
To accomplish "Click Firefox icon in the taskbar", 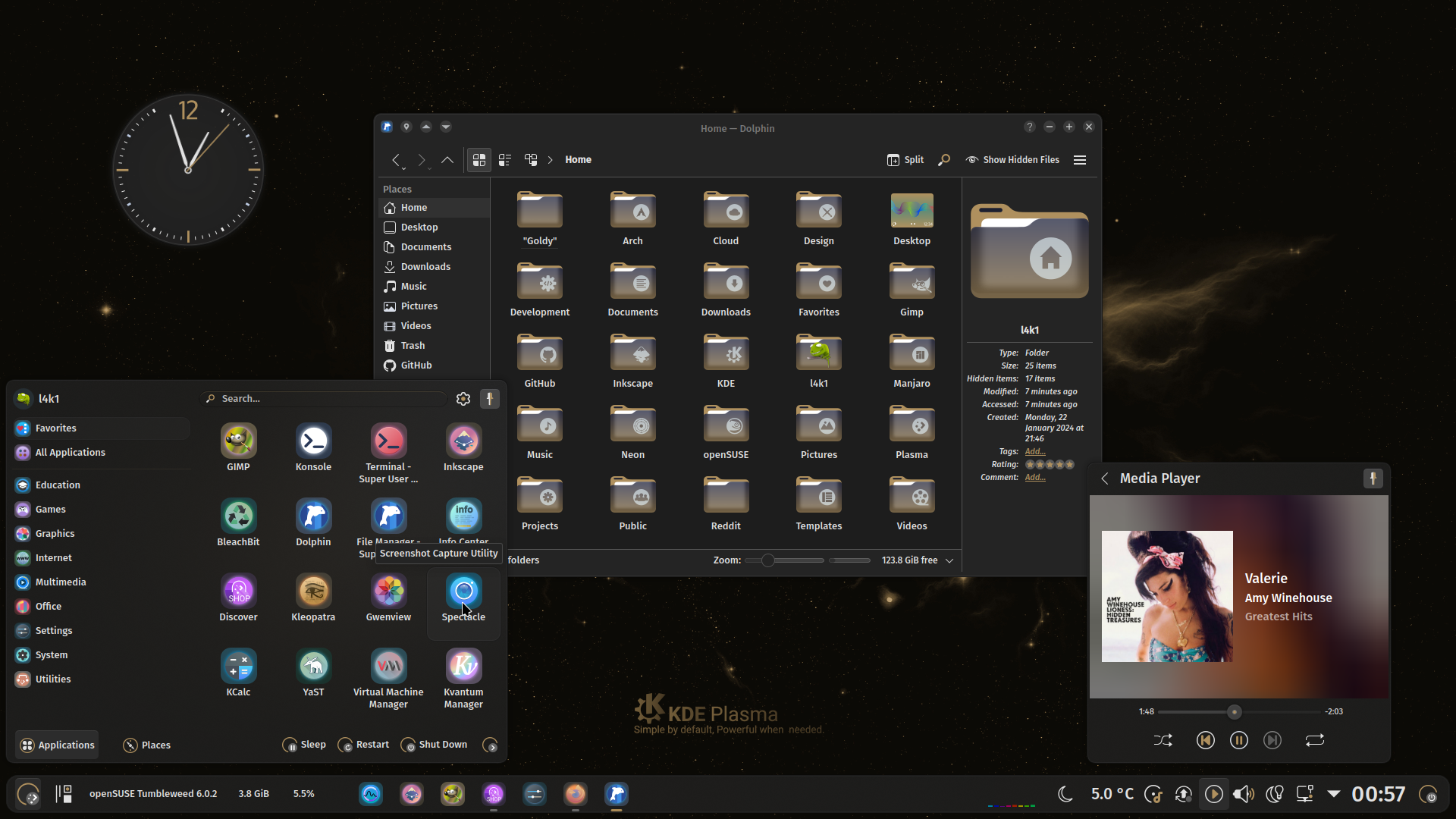I will coord(576,794).
